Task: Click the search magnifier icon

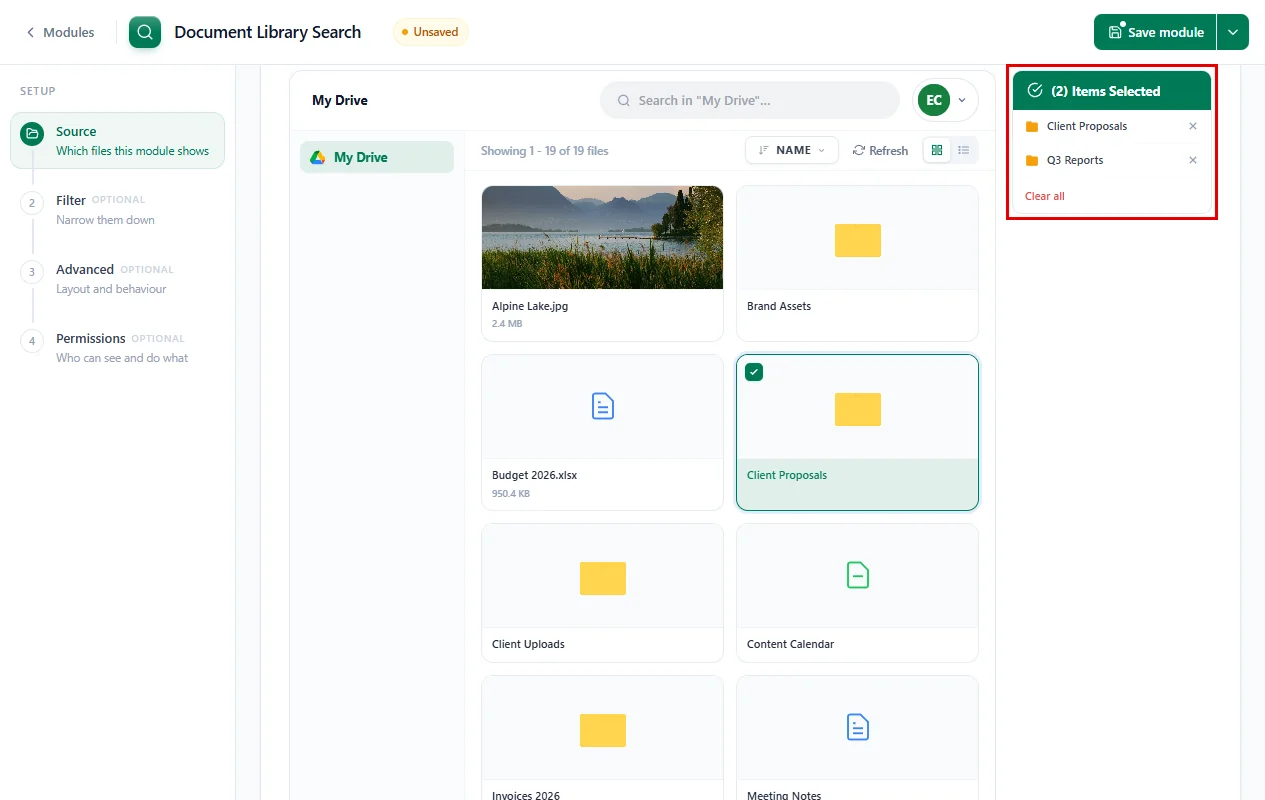Action: (x=624, y=100)
